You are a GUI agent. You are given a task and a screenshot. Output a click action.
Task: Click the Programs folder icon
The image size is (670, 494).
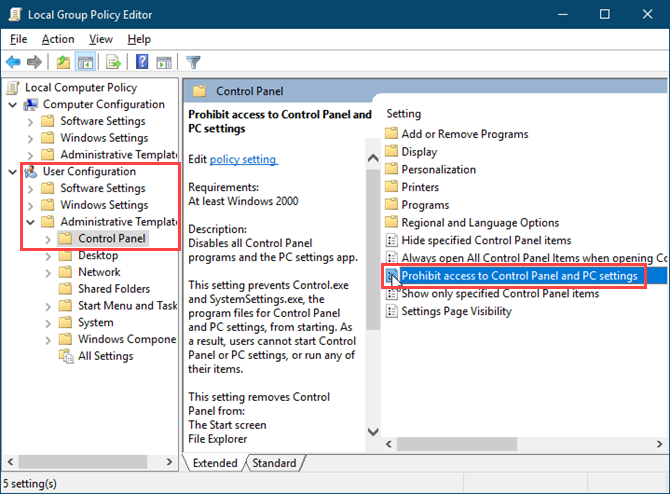(391, 205)
